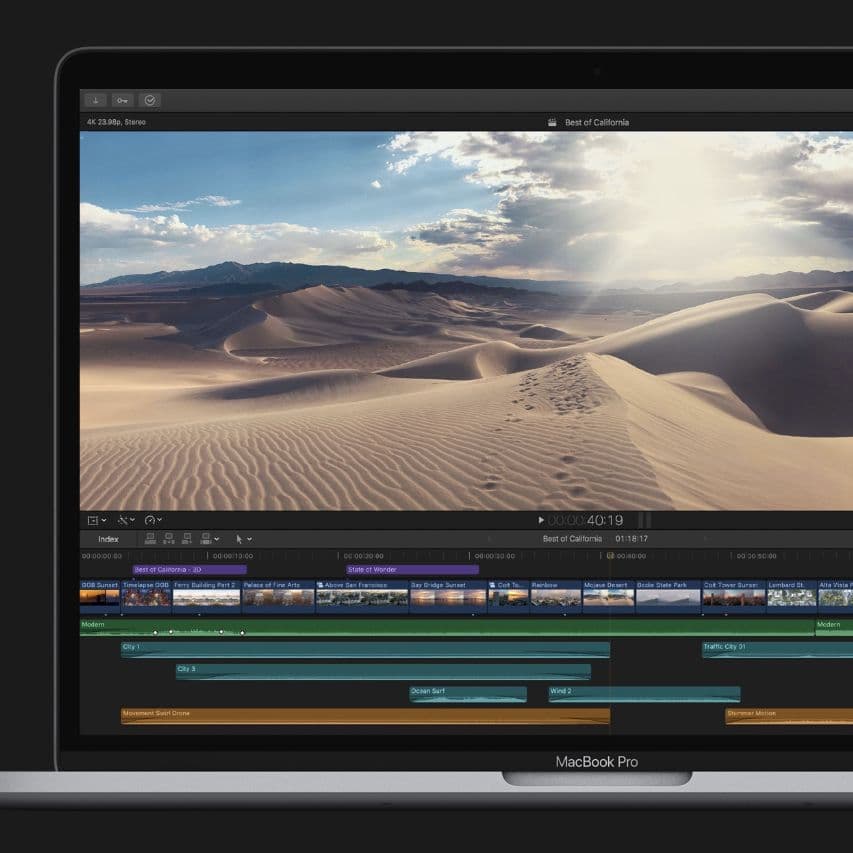Overwrite storyline with the selected clip
Viewport: 853px width, 853px height.
tap(206, 539)
